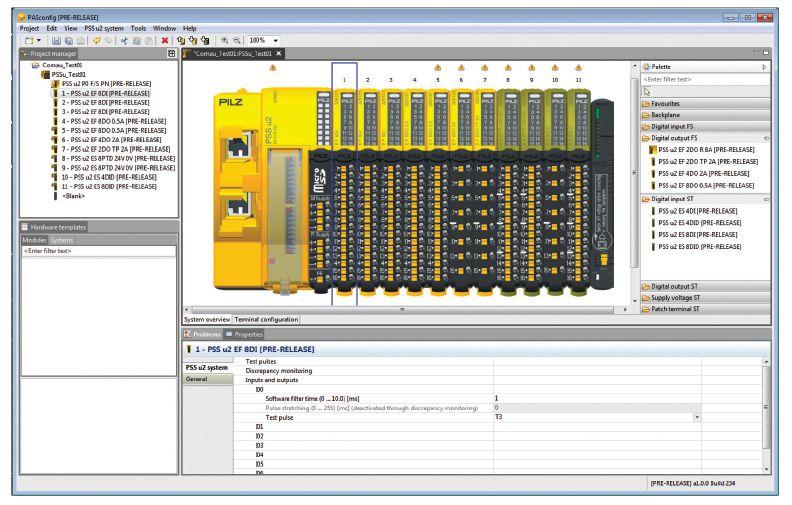Click the Save floppy disk icon

pos(56,40)
